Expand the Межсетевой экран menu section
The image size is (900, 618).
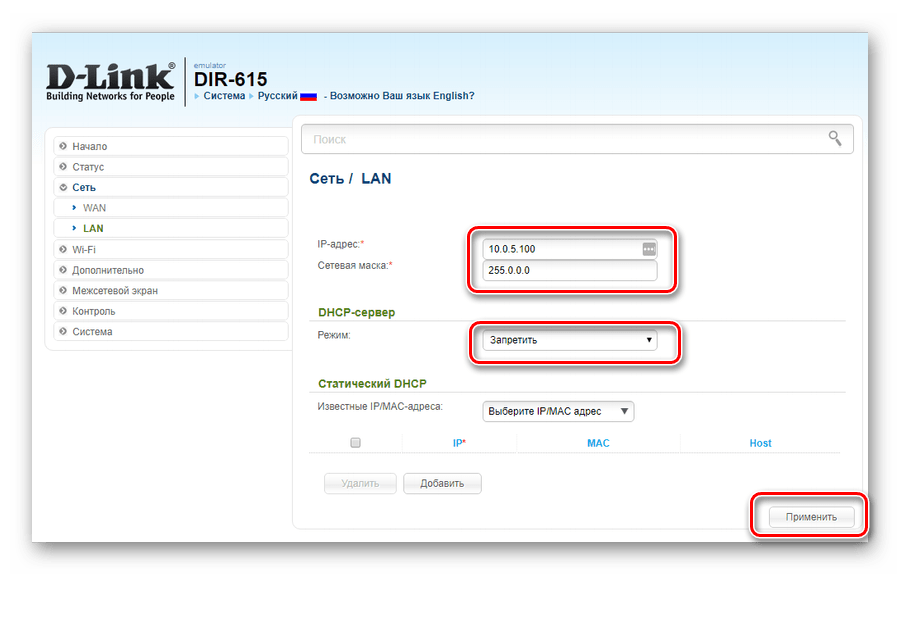coord(171,291)
